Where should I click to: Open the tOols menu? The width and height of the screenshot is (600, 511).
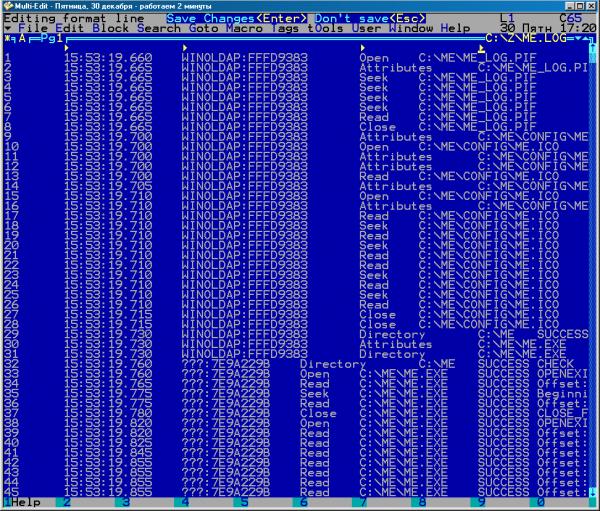pos(326,28)
